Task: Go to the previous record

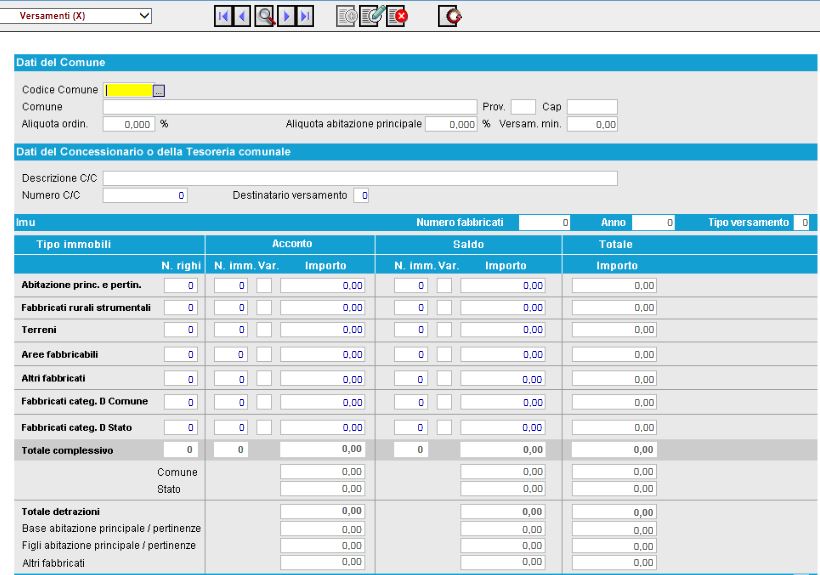Action: tap(245, 16)
